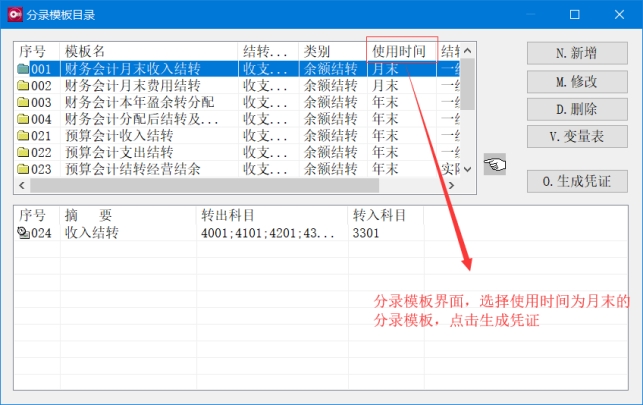643x405 pixels.
Task: Maximize the 分录模板目录 window
Action: coord(575,14)
